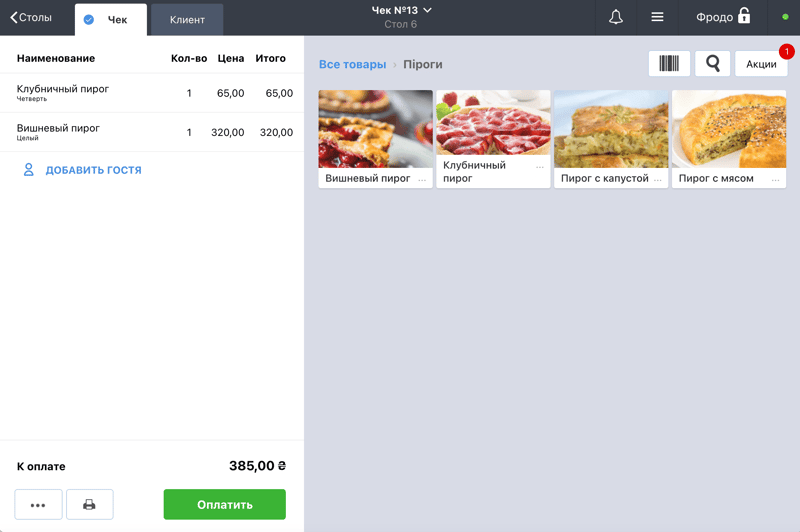This screenshot has height=532, width=800.
Task: Click the green connection status dot
Action: (x=785, y=17)
